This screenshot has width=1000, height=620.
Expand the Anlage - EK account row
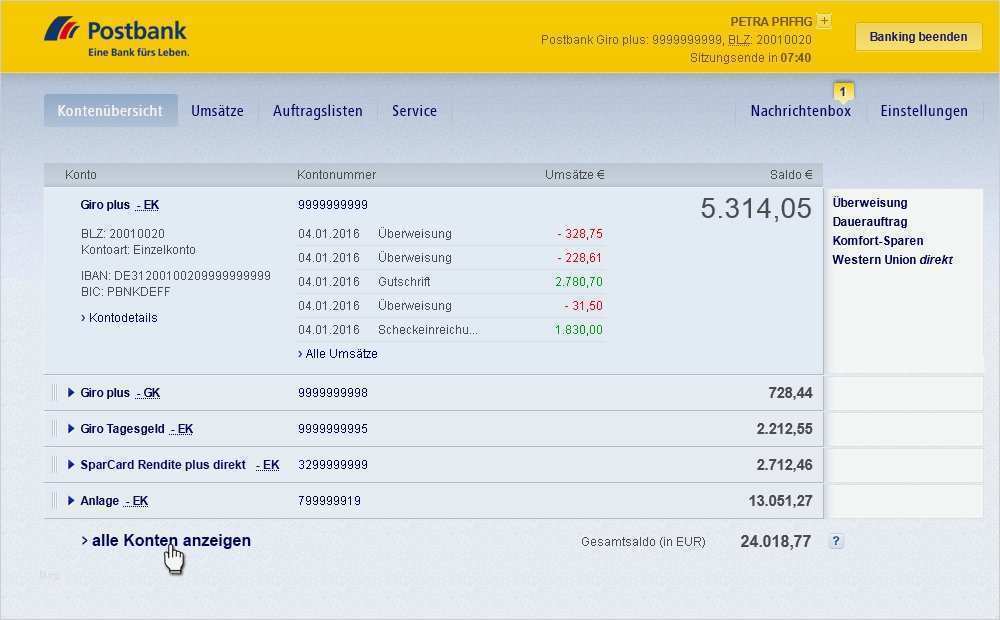(70, 500)
